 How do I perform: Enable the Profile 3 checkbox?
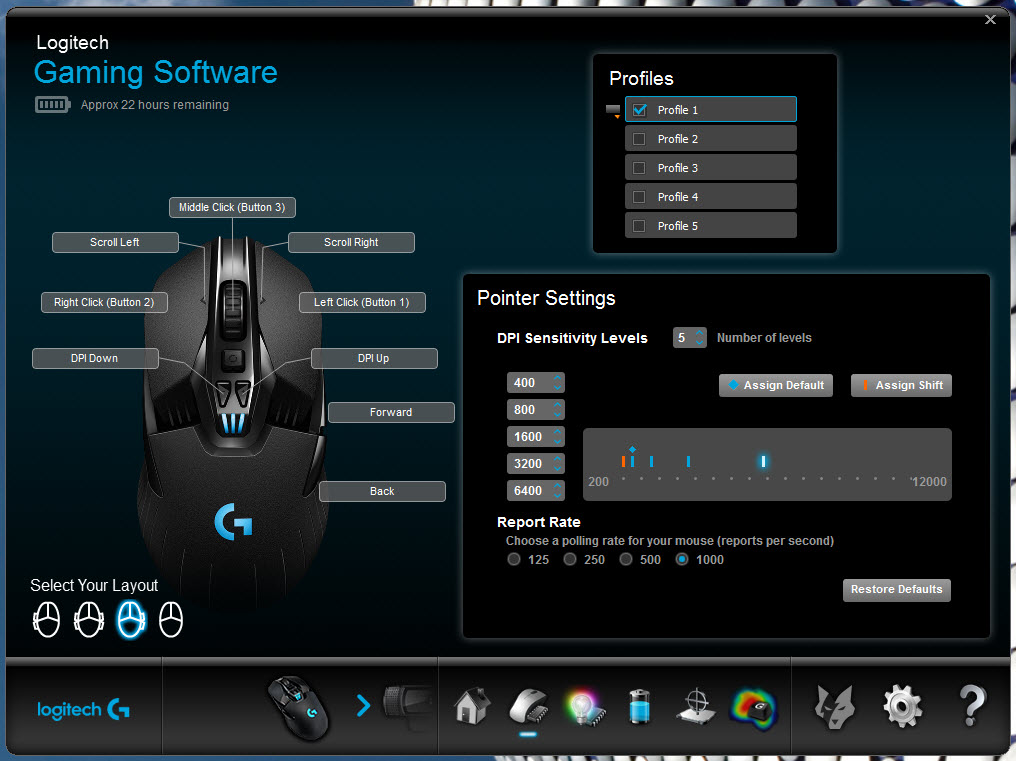click(639, 168)
